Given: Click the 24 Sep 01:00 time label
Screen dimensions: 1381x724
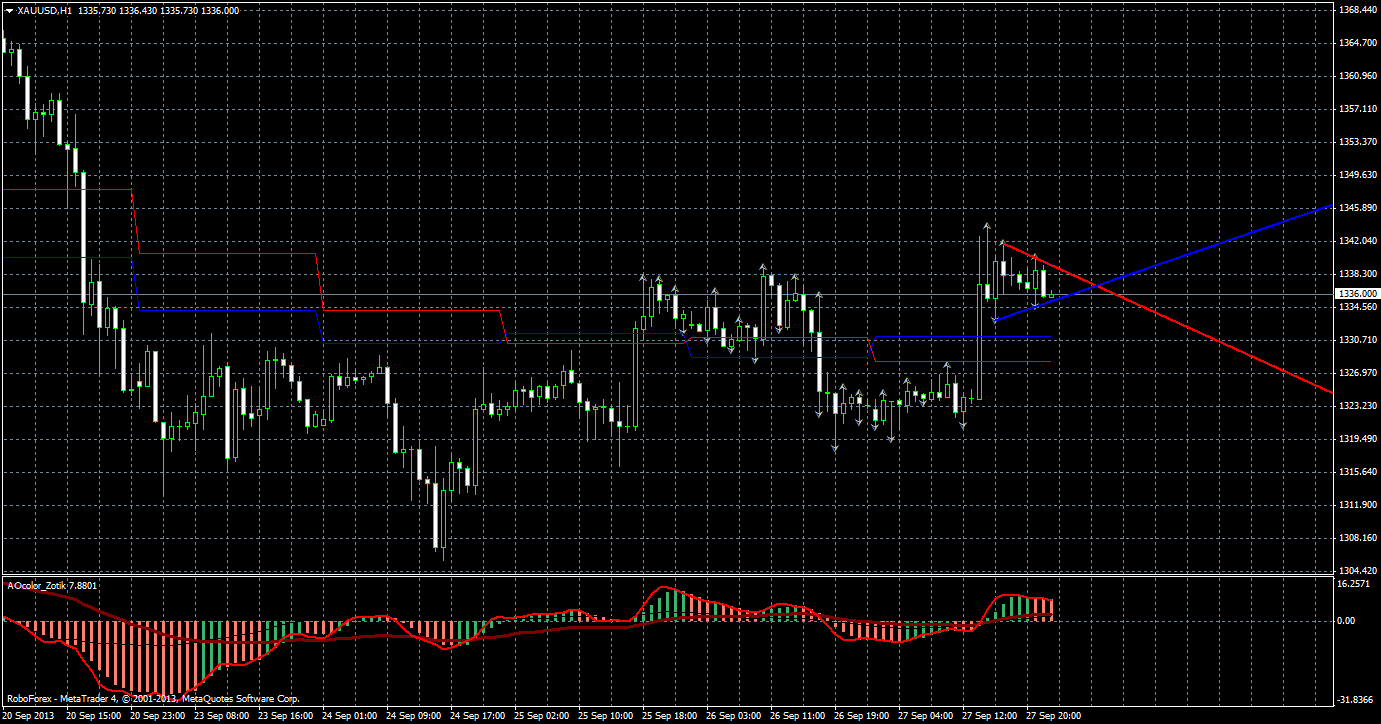Looking at the screenshot, I should pyautogui.click(x=352, y=716).
